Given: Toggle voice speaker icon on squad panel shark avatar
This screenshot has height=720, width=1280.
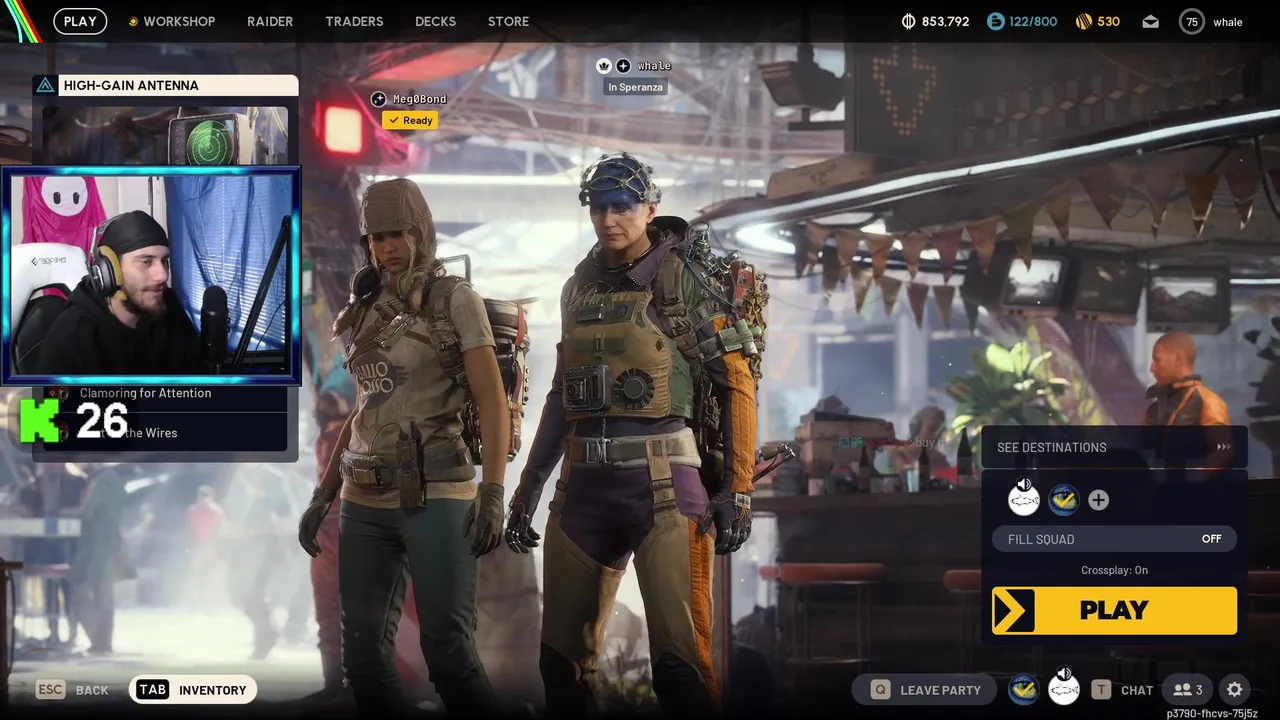Looking at the screenshot, I should [x=1024, y=485].
